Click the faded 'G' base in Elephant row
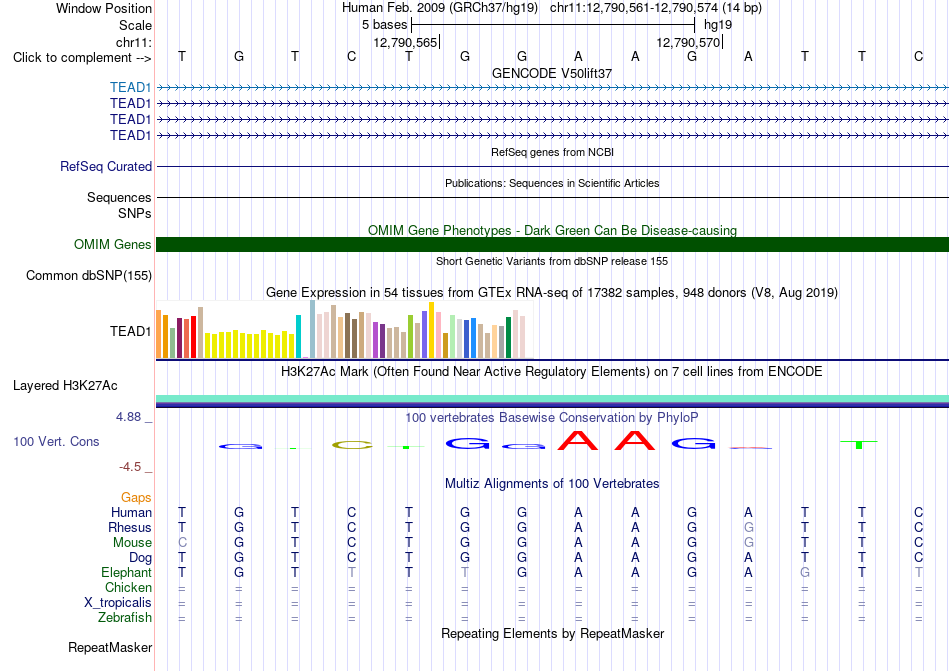The width and height of the screenshot is (950, 671). coord(805,572)
